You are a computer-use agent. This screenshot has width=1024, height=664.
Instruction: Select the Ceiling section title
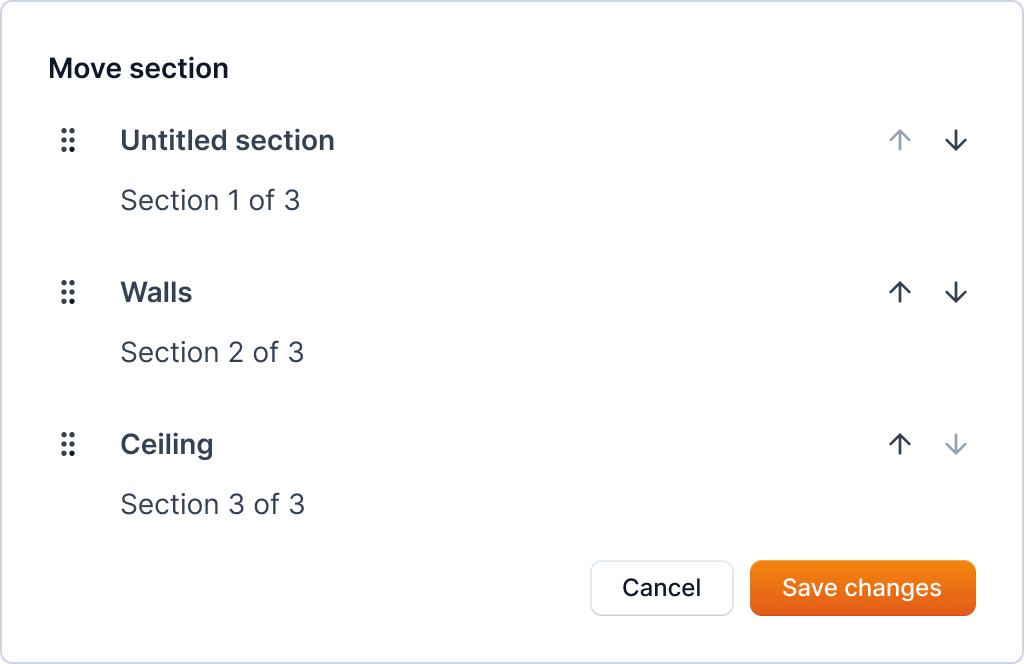click(167, 445)
